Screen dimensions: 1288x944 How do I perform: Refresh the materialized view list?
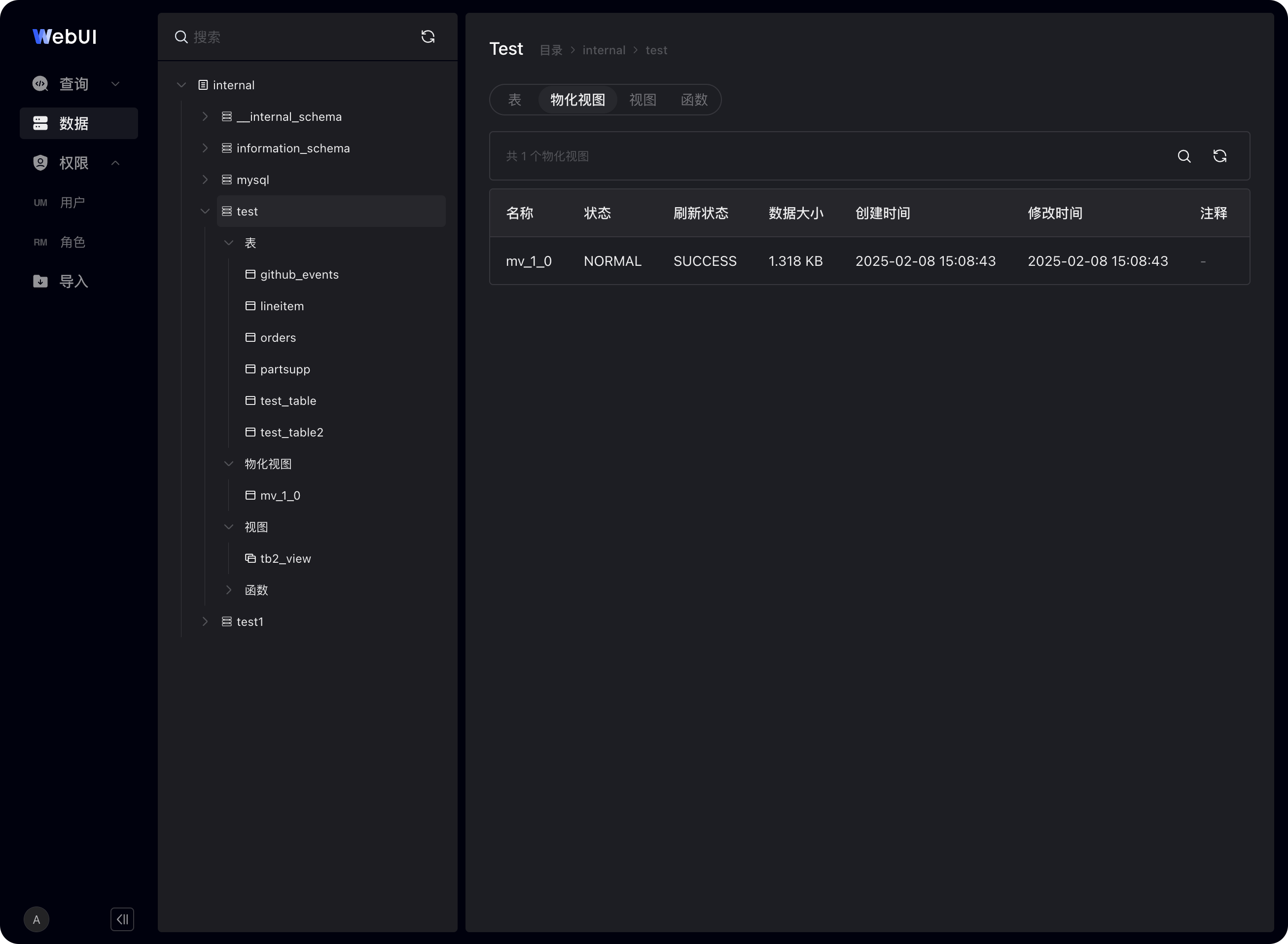coord(1219,156)
